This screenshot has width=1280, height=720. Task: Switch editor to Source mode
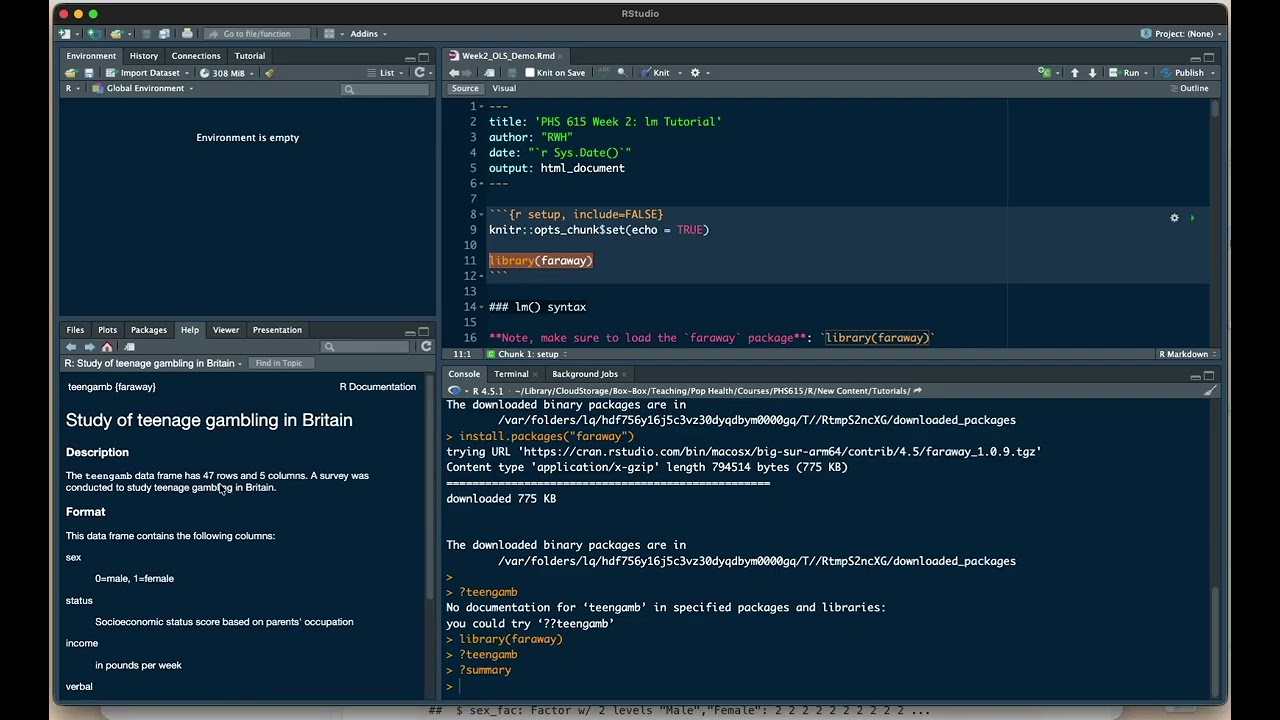tap(465, 88)
